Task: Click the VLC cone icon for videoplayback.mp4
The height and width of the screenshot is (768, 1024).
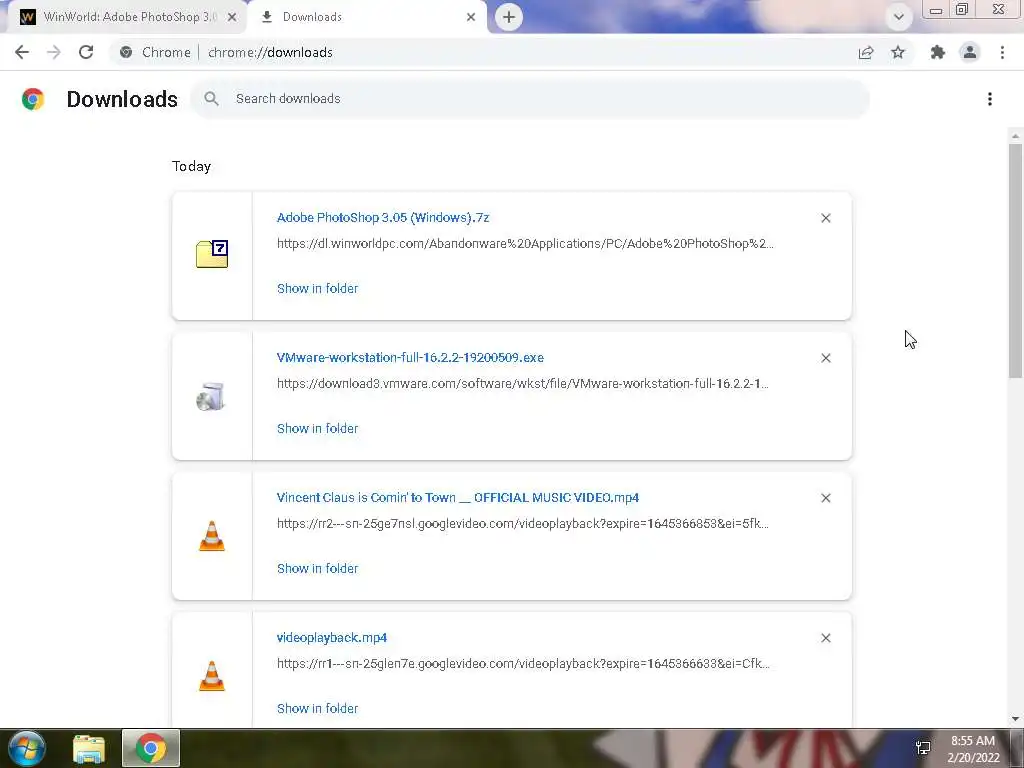Action: point(212,676)
